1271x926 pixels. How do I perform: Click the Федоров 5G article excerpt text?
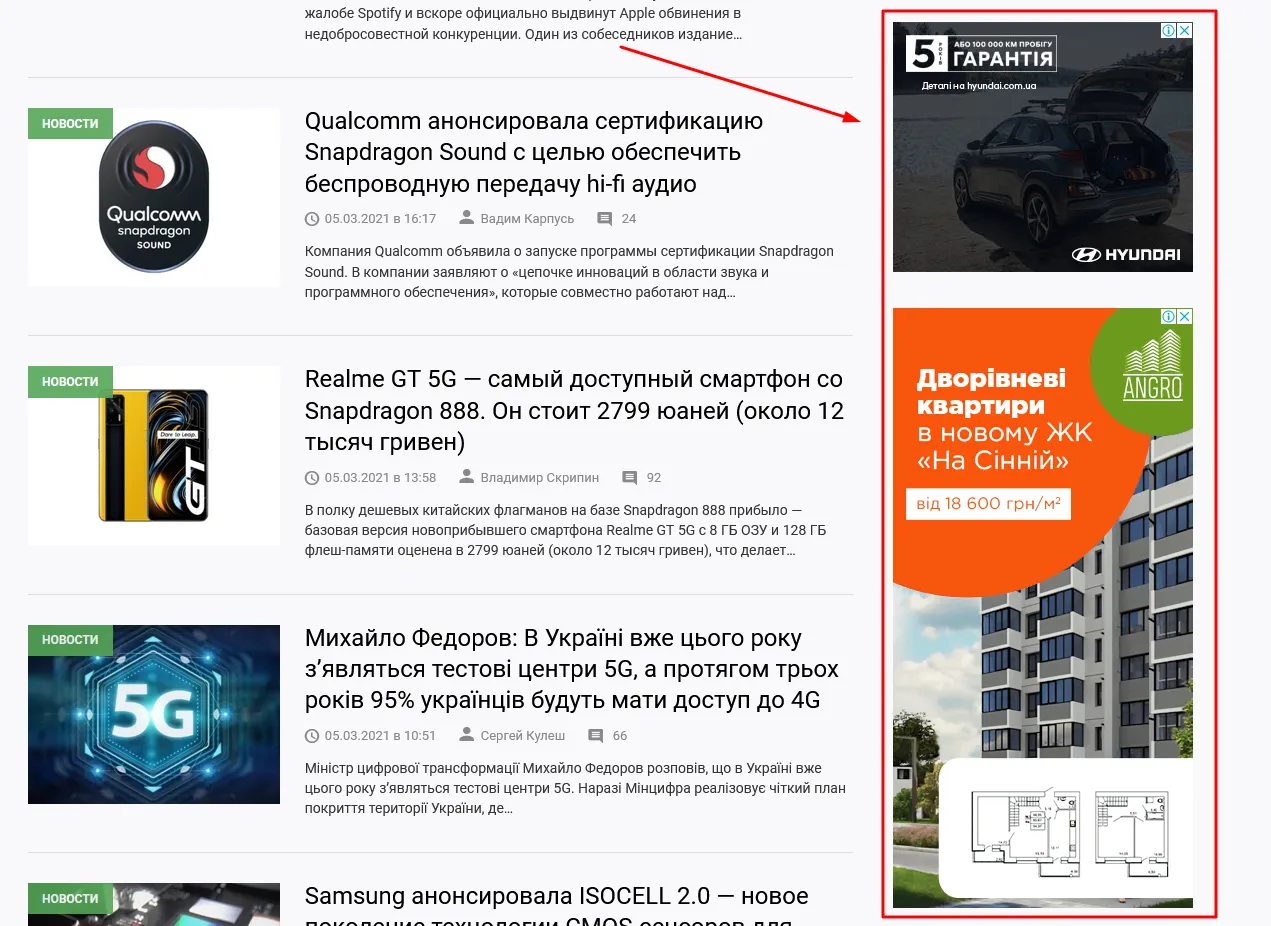click(575, 788)
